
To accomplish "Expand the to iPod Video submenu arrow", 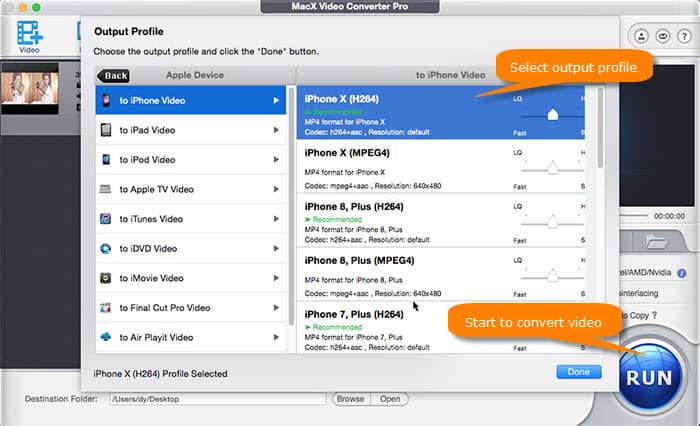I will pyautogui.click(x=276, y=159).
